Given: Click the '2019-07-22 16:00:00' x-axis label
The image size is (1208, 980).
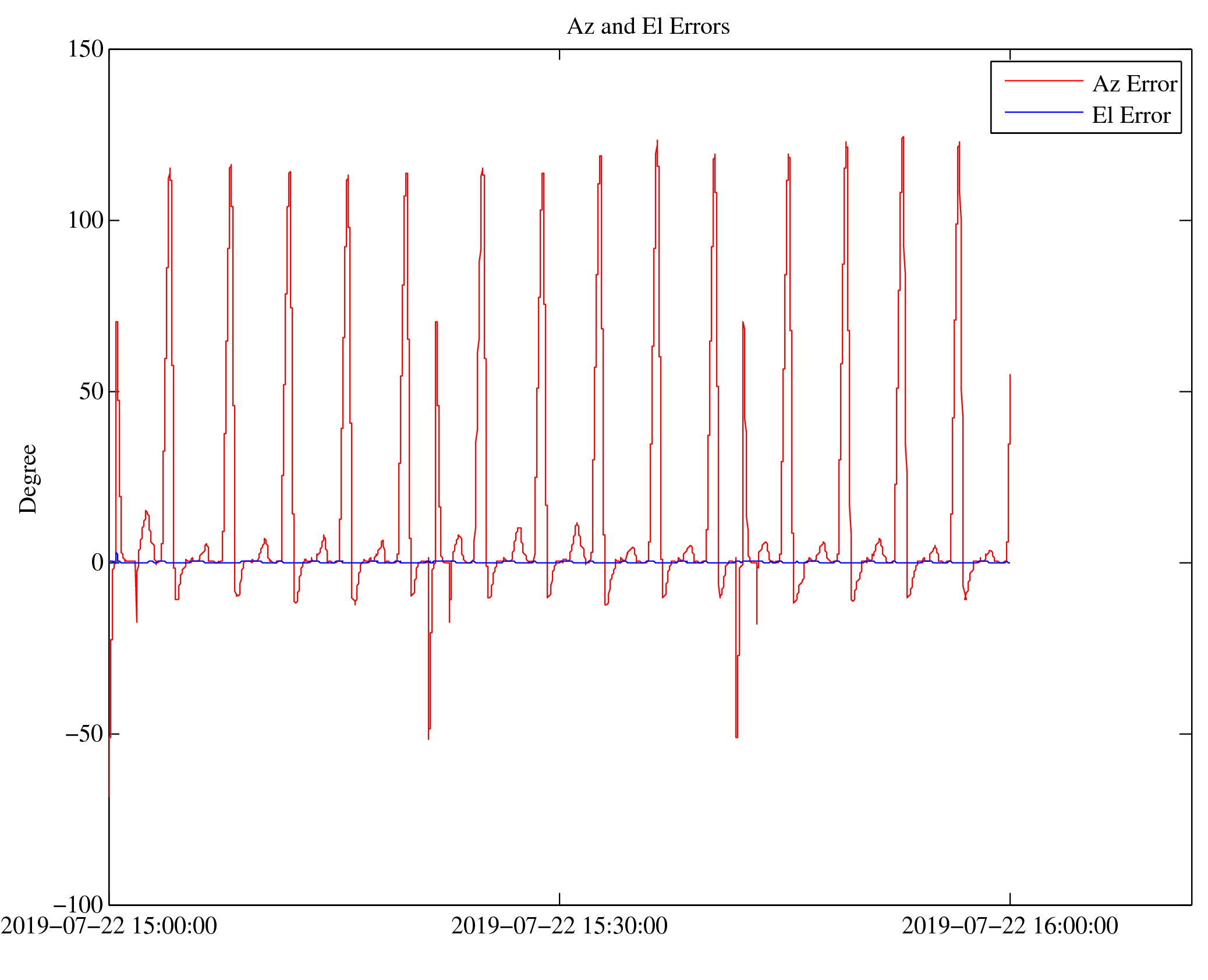Looking at the screenshot, I should pyautogui.click(x=1009, y=926).
